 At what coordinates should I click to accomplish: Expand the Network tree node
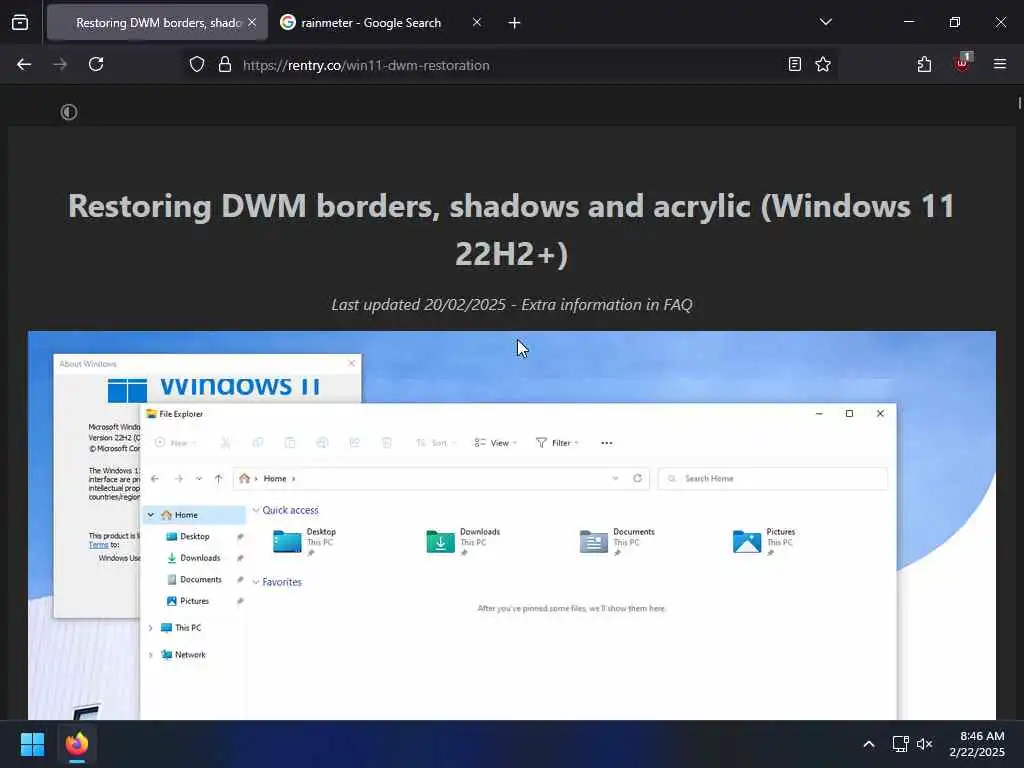(151, 654)
